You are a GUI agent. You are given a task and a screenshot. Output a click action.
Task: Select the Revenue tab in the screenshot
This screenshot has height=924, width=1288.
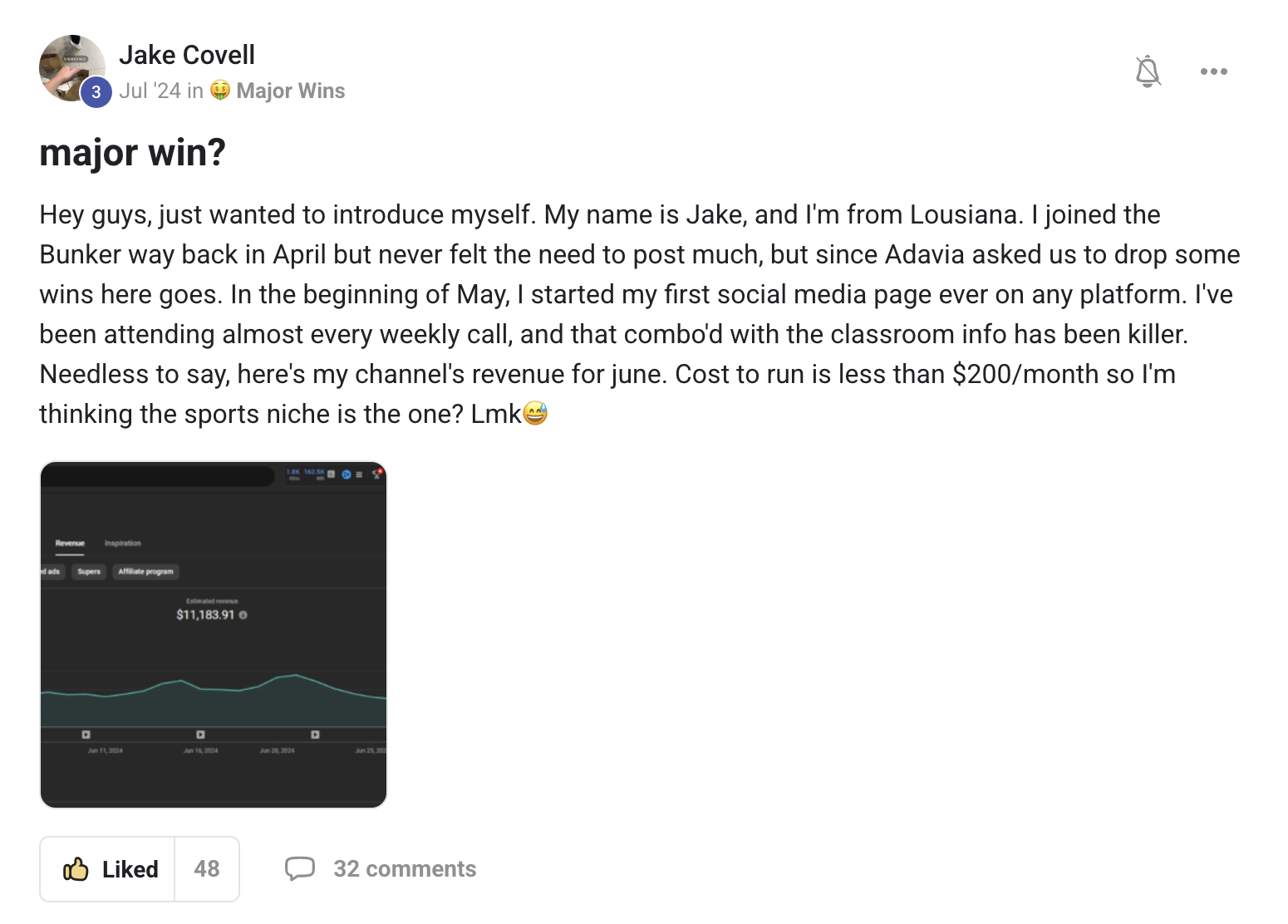point(70,543)
